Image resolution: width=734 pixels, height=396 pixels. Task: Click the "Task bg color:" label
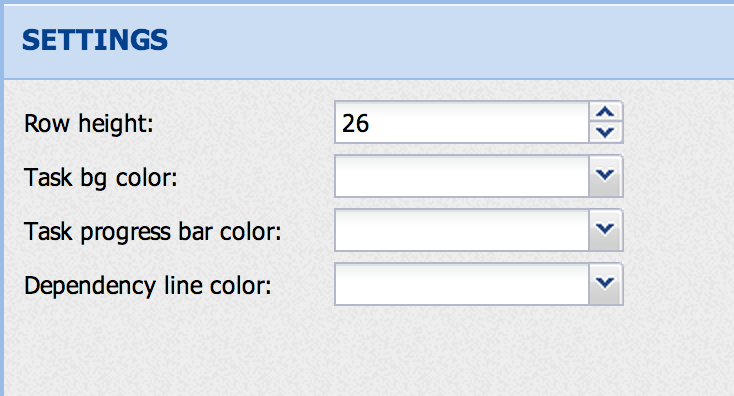click(x=101, y=178)
